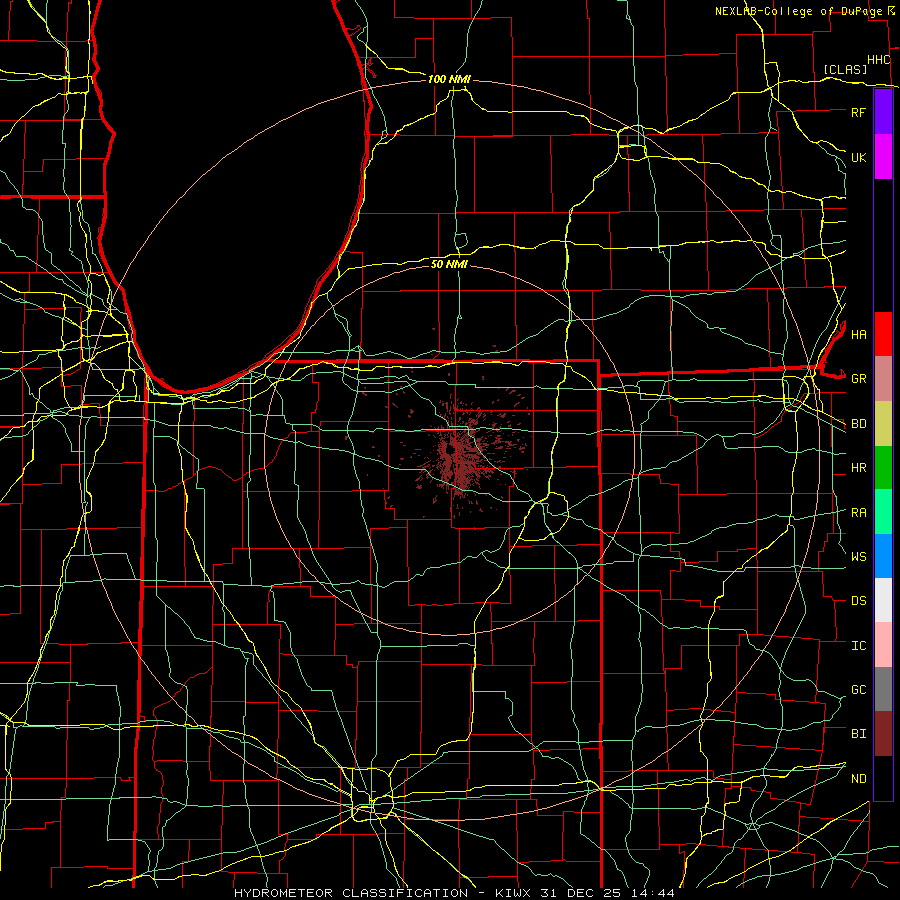This screenshot has width=900, height=900.
Task: Click the ND black legend color swatch
Action: pos(883,778)
